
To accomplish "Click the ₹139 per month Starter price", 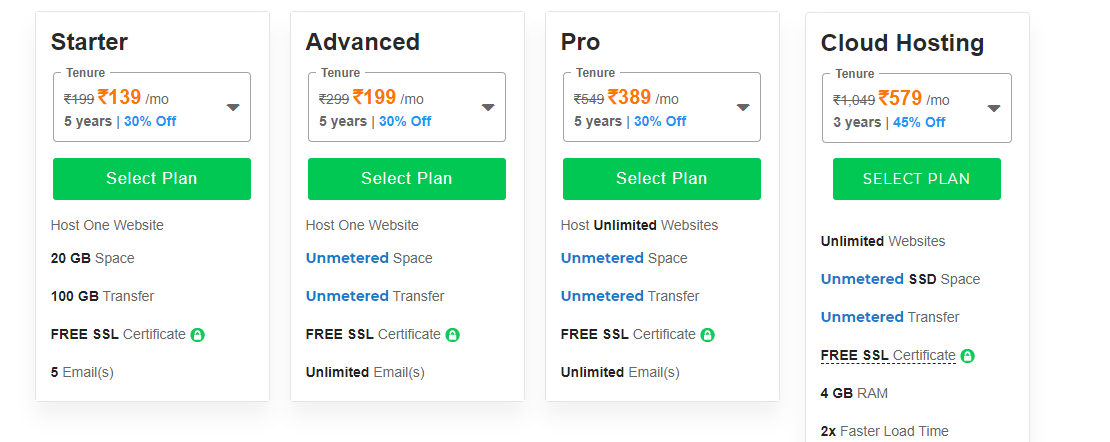I will click(x=119, y=98).
